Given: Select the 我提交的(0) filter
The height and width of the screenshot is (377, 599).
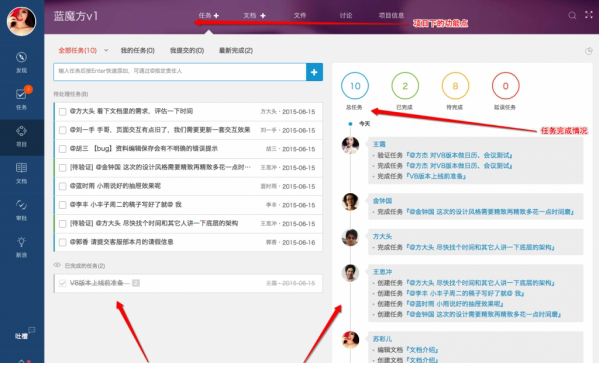Looking at the screenshot, I should tap(187, 50).
